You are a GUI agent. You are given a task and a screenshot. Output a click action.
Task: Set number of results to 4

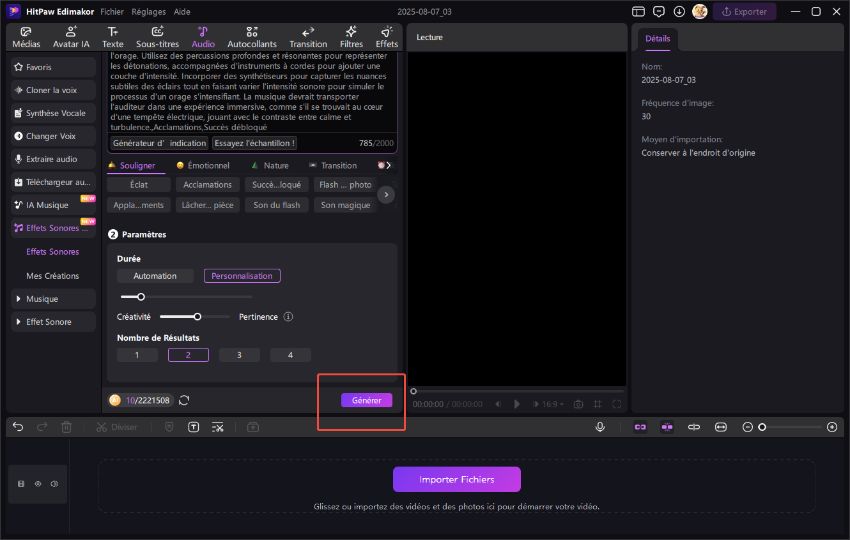(290, 355)
